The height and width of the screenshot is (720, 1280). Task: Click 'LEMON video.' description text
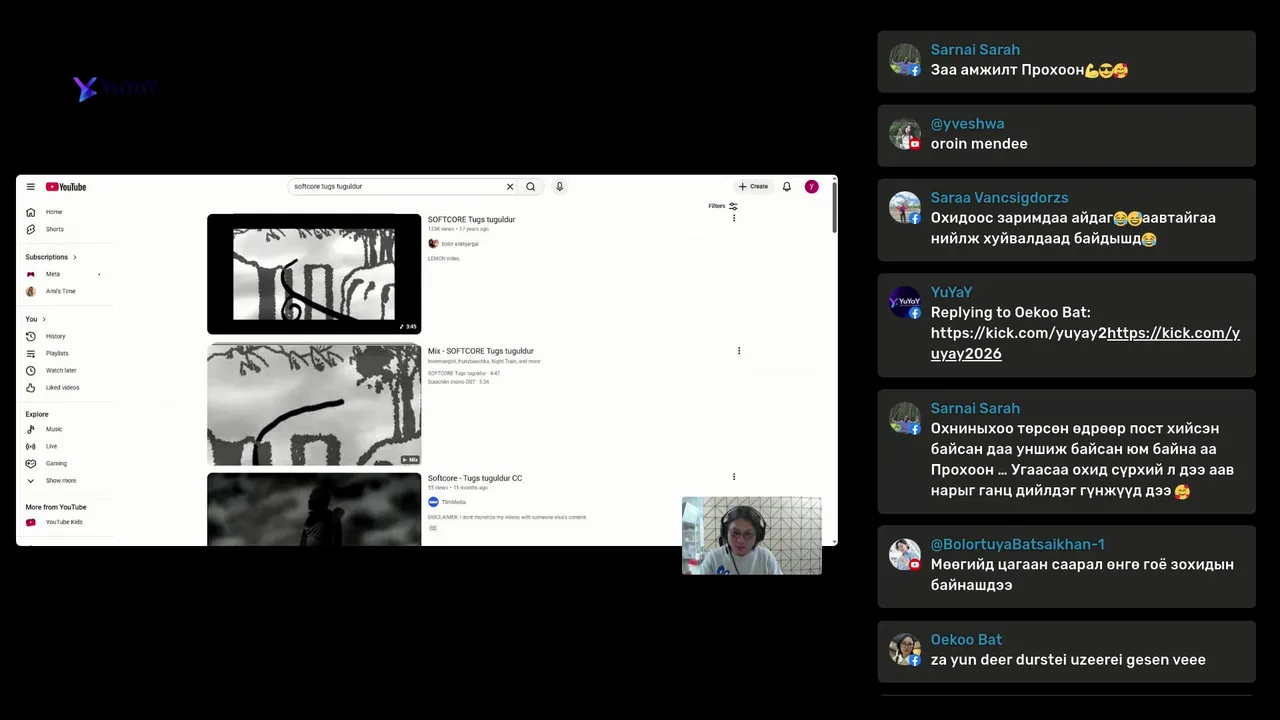444,259
